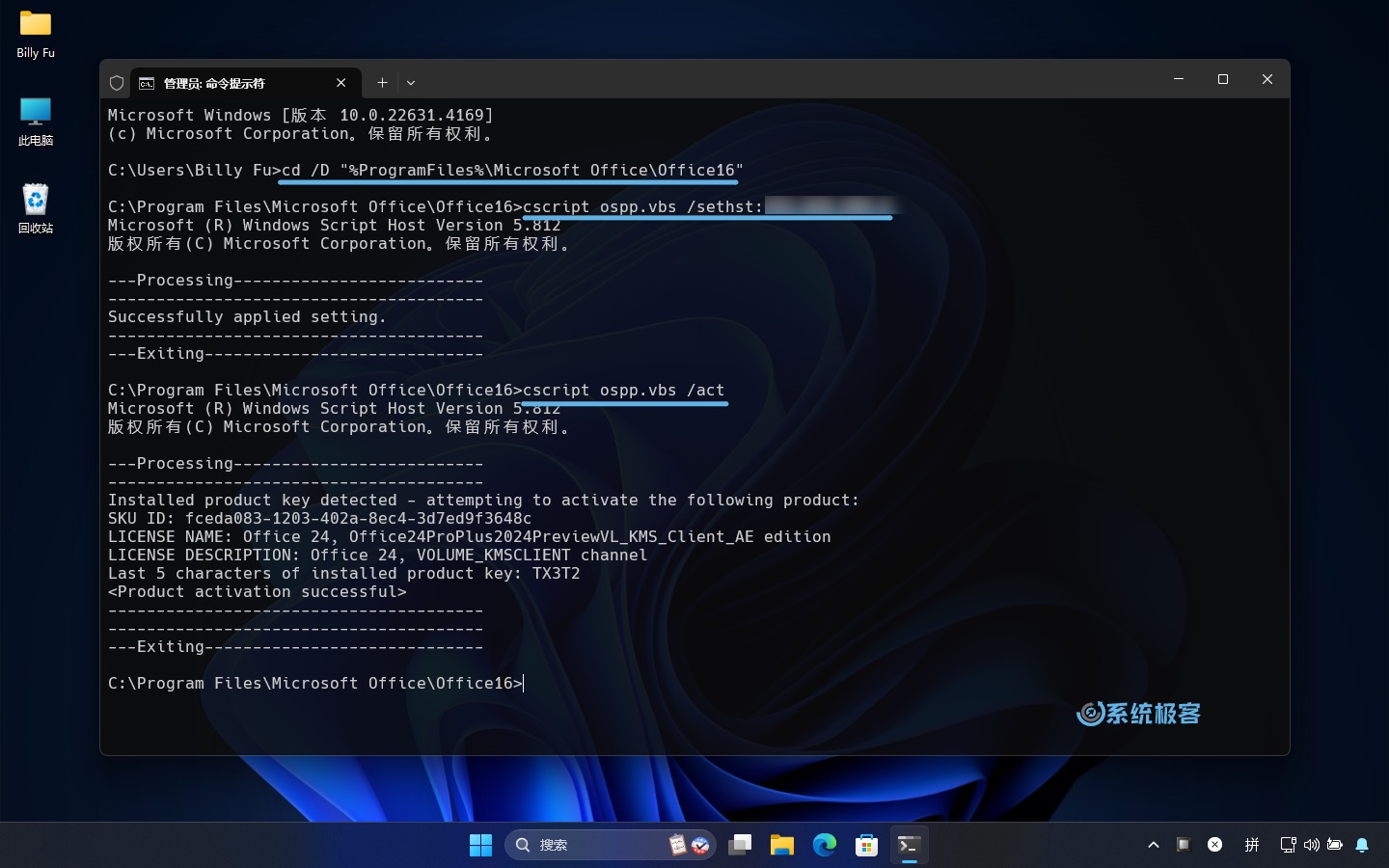The width and height of the screenshot is (1389, 868).
Task: Open Microsoft Edge from taskbar
Action: pos(825,845)
